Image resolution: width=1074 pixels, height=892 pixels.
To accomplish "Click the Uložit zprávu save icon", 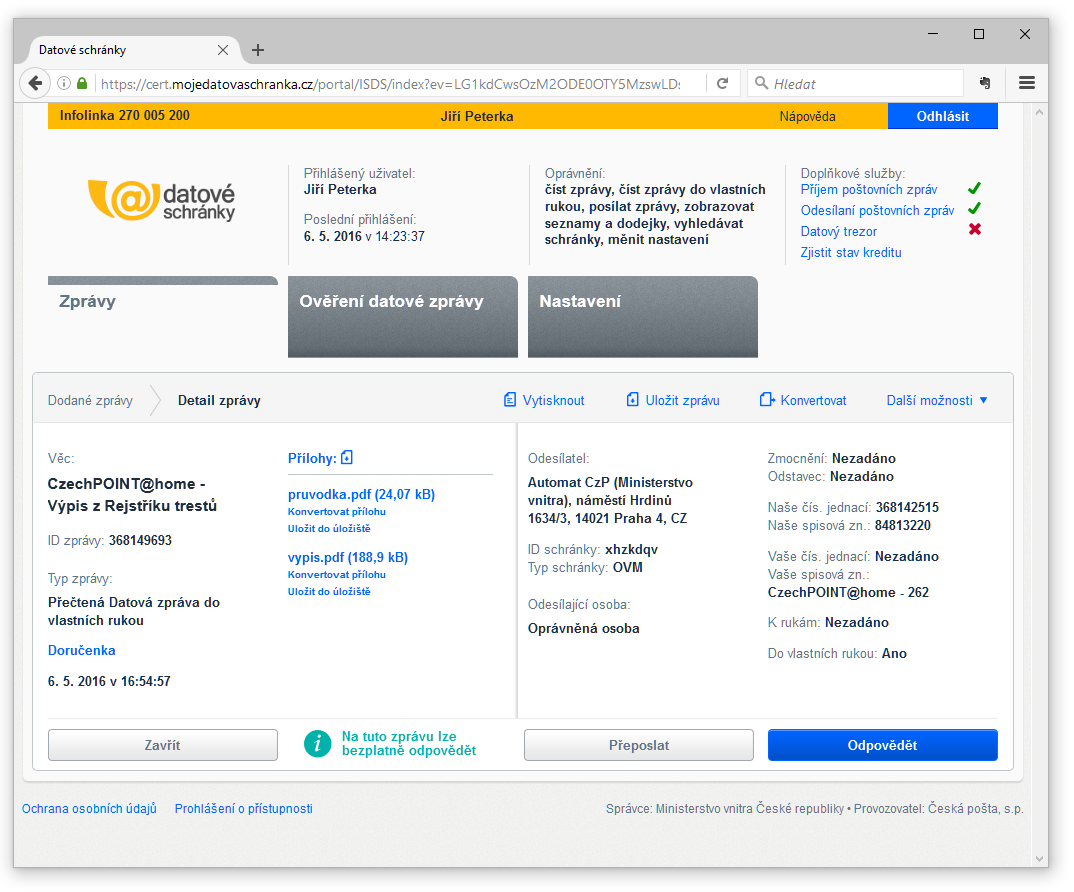I will (x=632, y=399).
